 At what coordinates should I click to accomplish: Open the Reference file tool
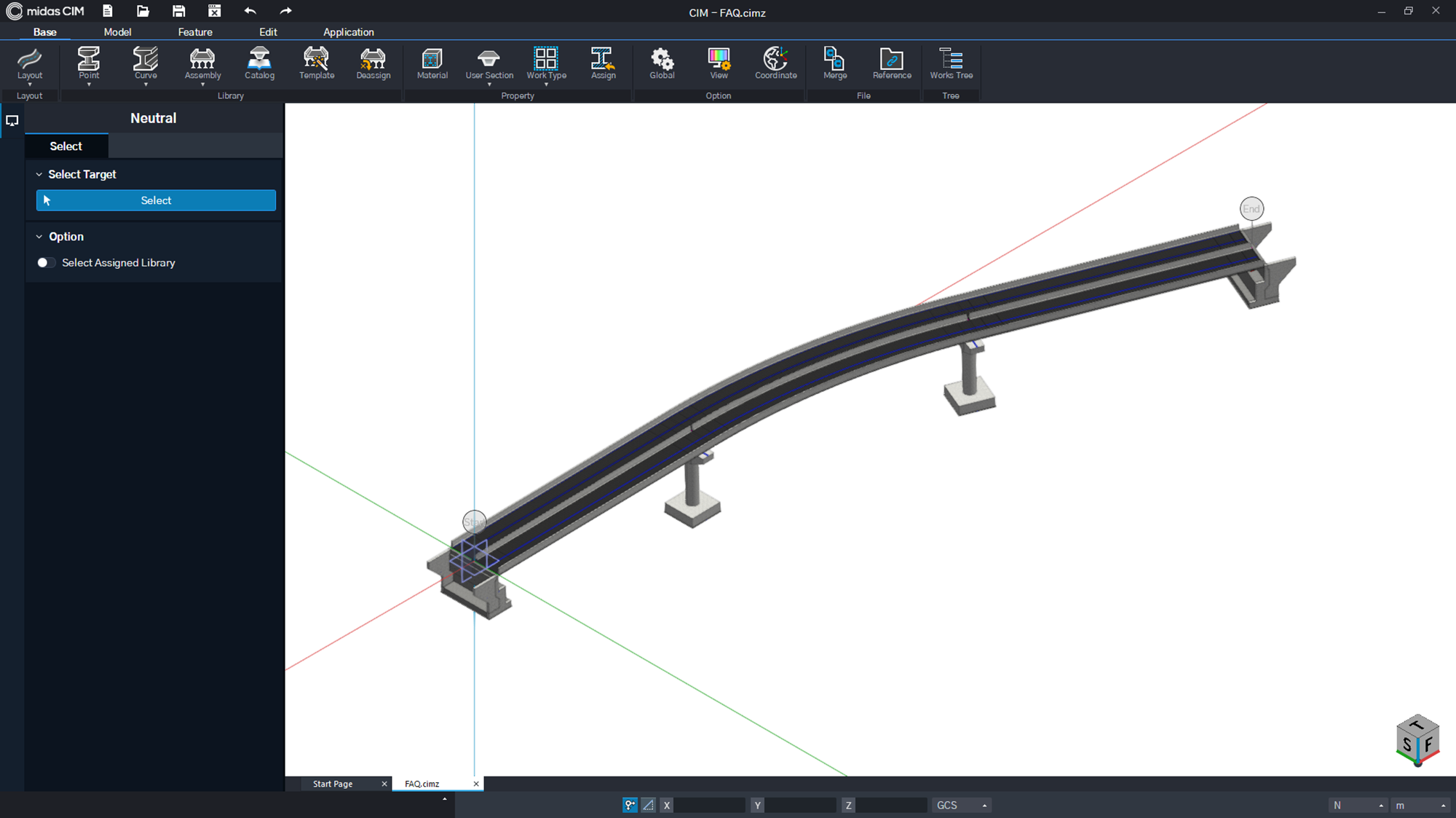coord(892,64)
